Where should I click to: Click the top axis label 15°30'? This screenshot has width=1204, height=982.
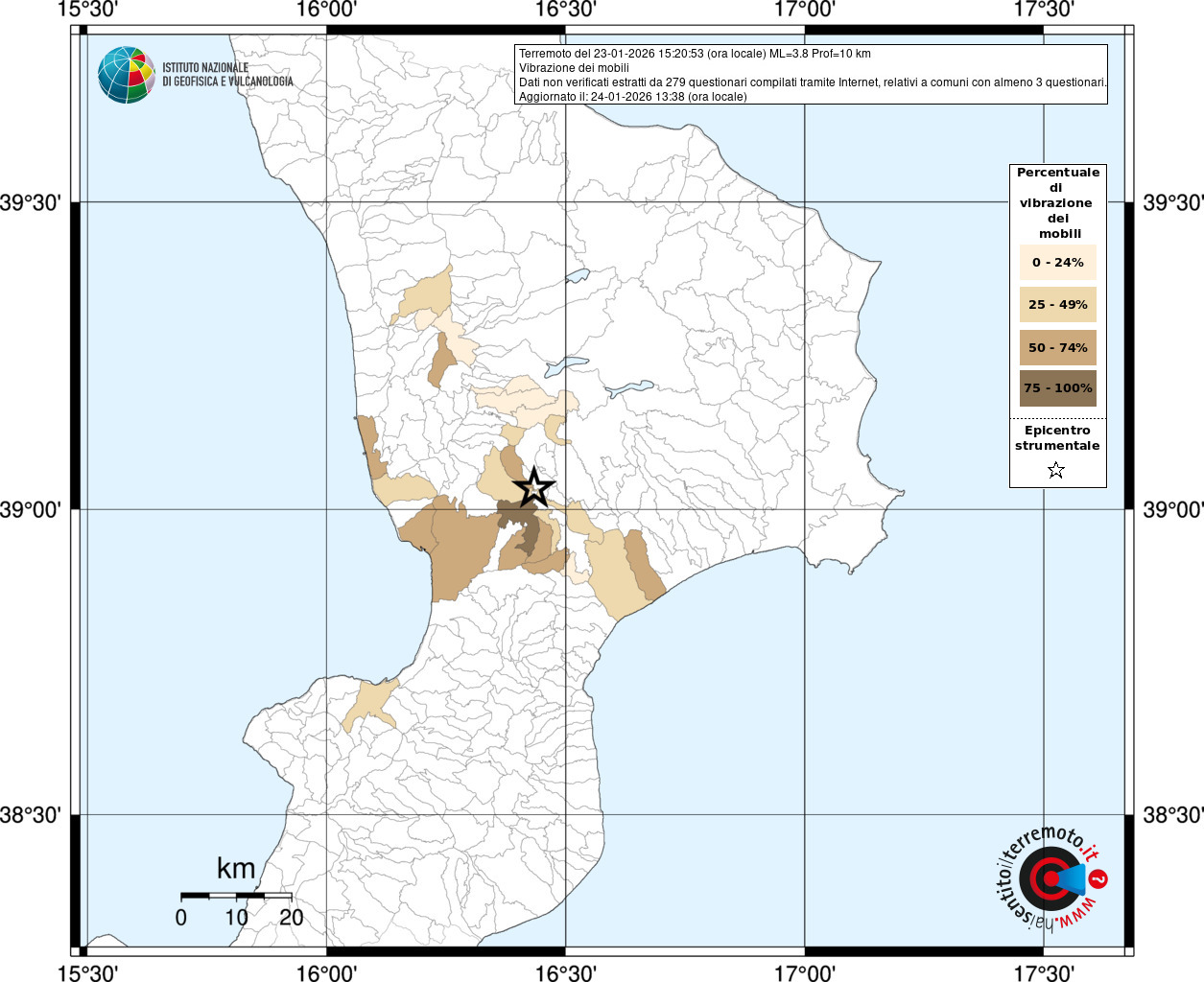coord(87,10)
